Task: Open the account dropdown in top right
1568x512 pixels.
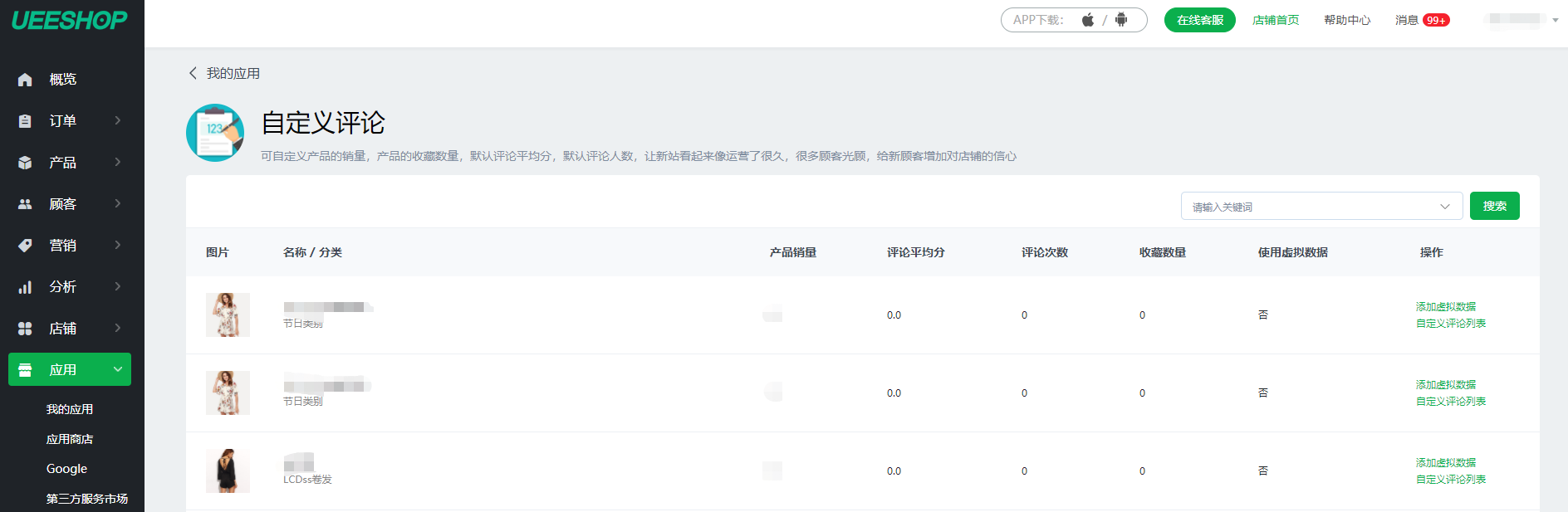Action: click(1555, 20)
